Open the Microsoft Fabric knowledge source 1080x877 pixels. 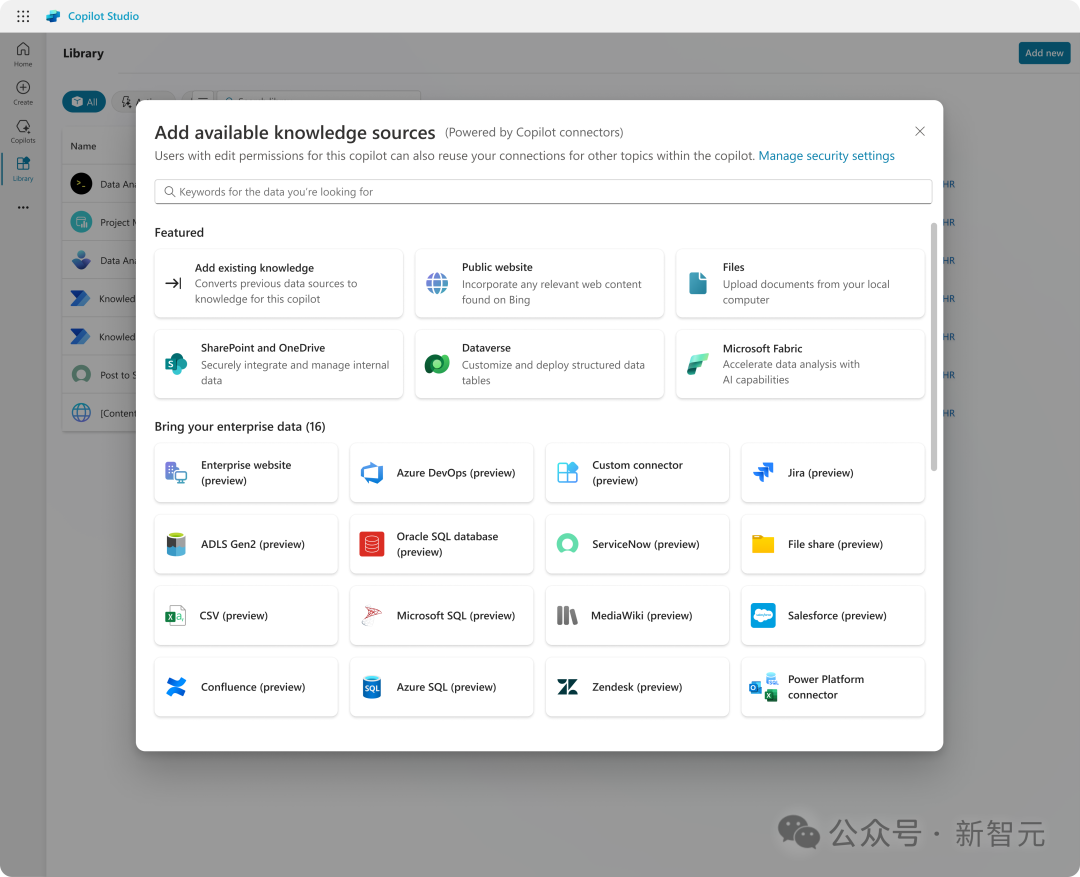800,364
